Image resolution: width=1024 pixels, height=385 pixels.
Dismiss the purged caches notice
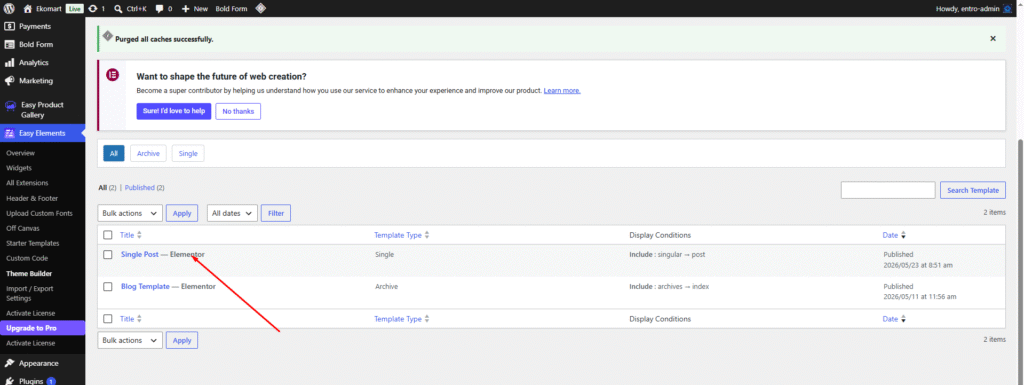tap(993, 38)
